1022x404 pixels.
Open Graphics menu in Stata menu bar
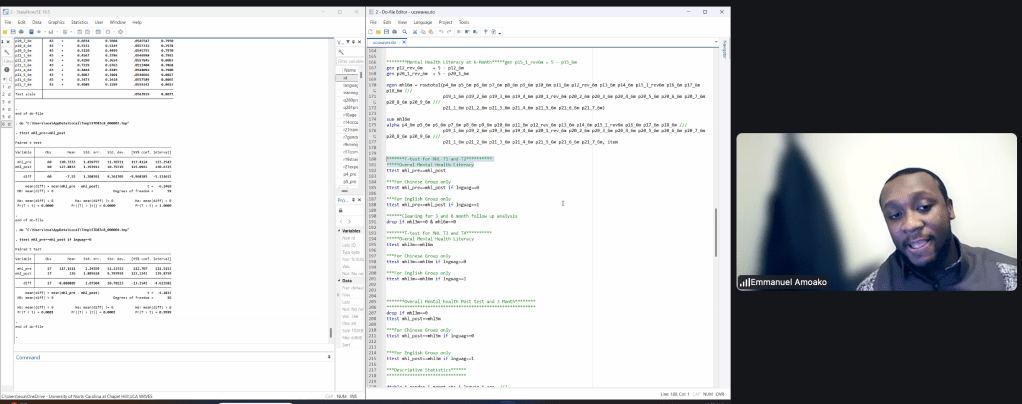56,22
